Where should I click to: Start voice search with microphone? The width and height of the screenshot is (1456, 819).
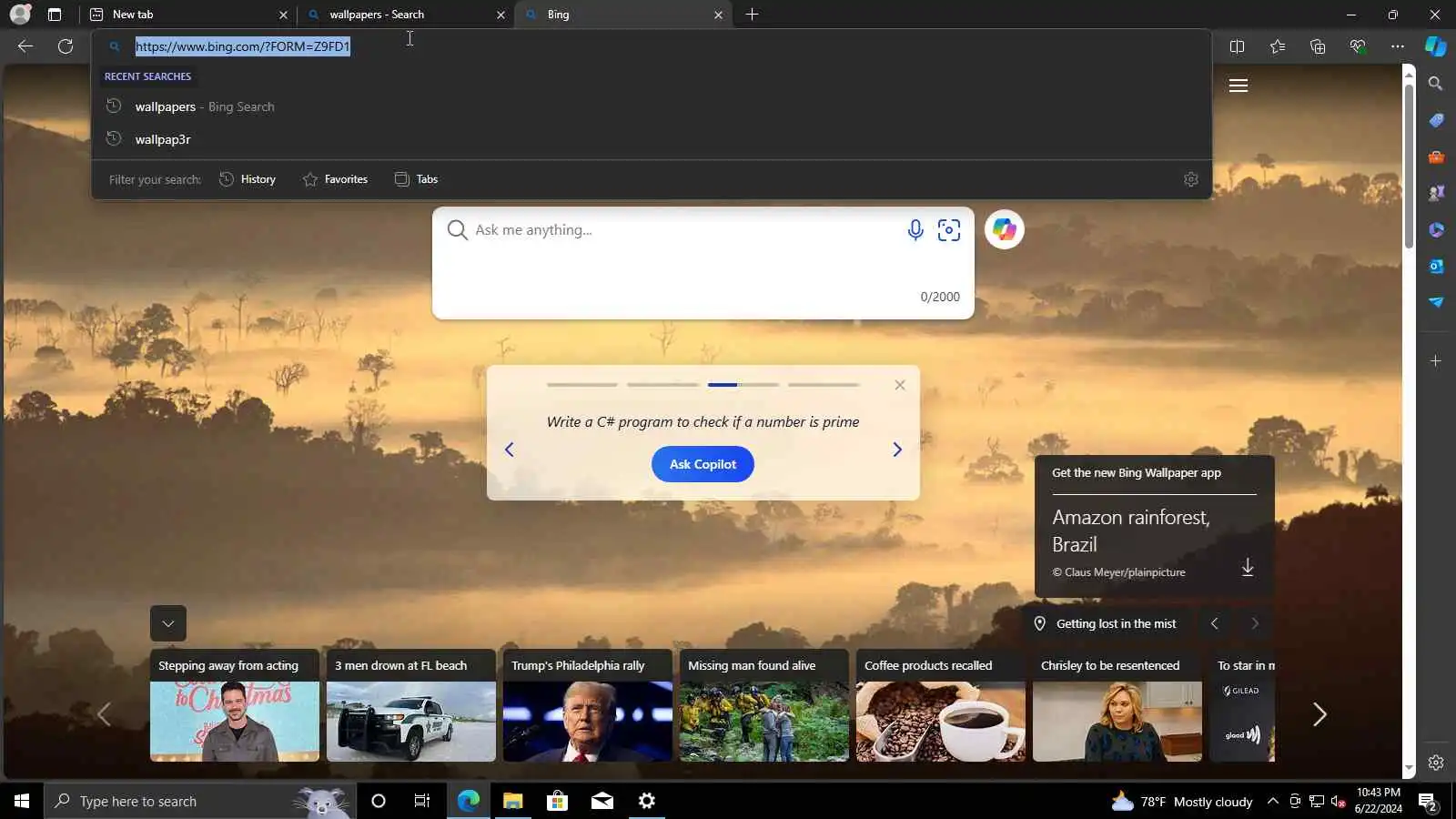pyautogui.click(x=915, y=230)
